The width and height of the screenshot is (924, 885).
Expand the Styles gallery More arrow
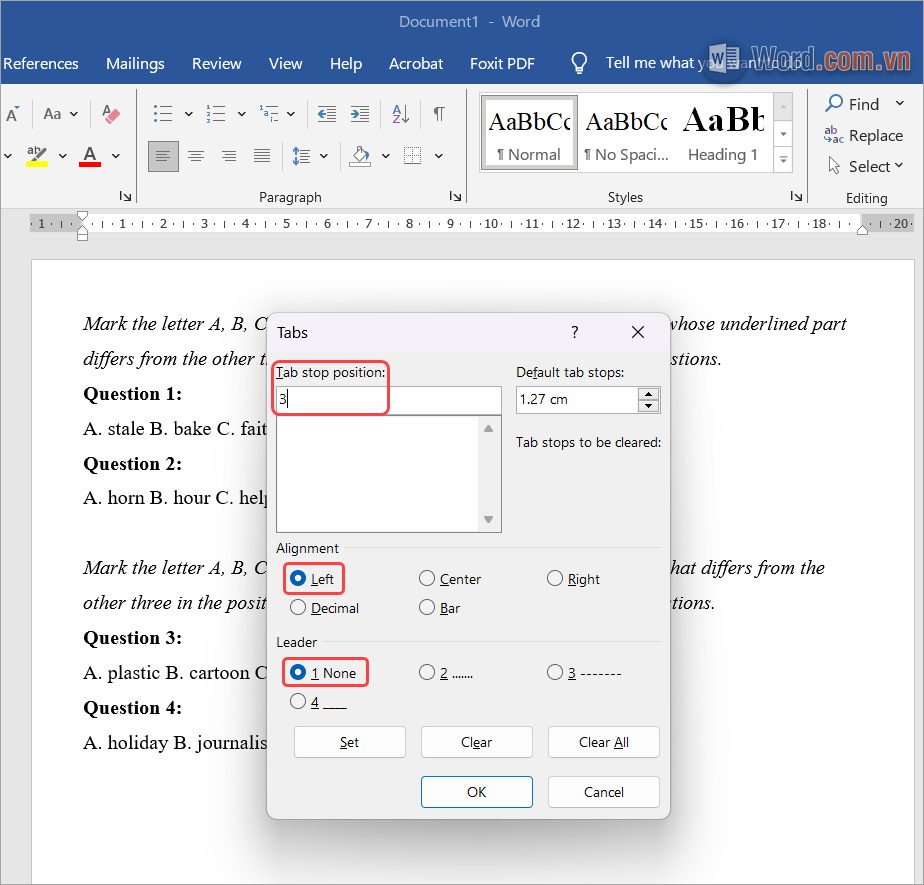pos(783,160)
